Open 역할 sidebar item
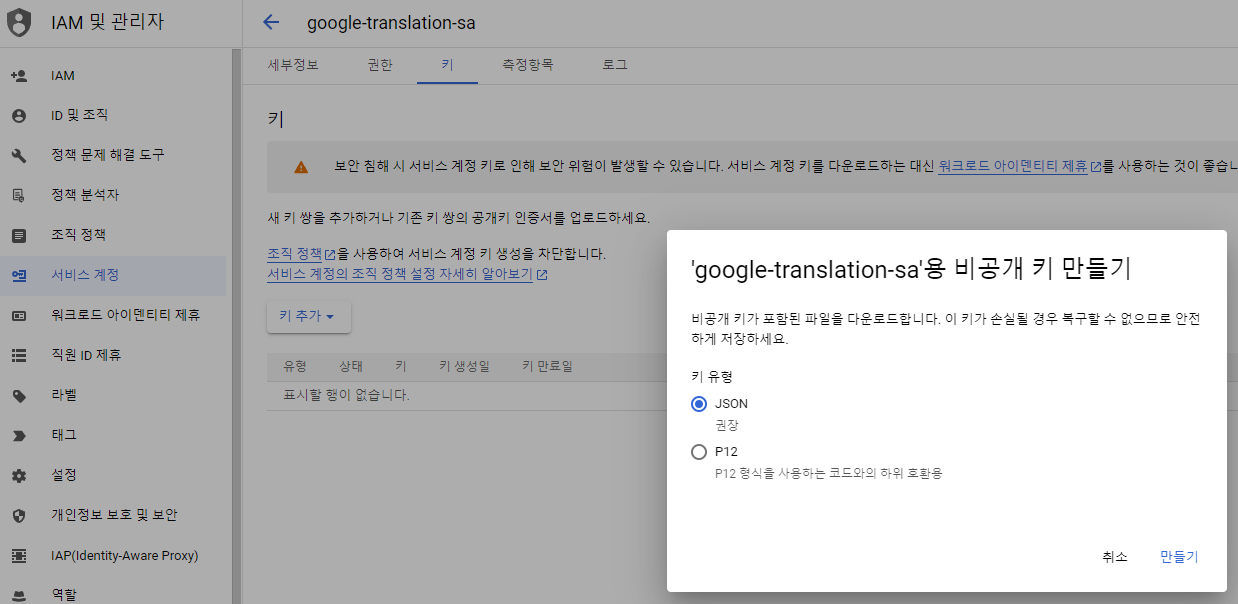1238x604 pixels. 113,592
